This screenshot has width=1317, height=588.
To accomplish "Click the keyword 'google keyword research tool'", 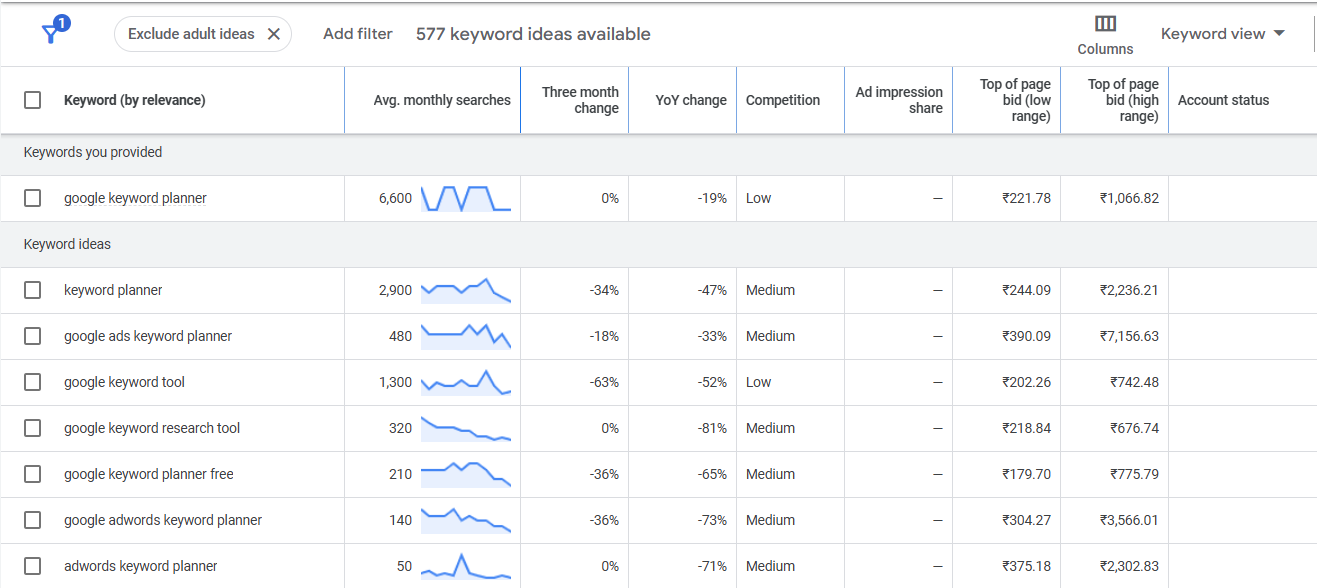I will point(152,428).
